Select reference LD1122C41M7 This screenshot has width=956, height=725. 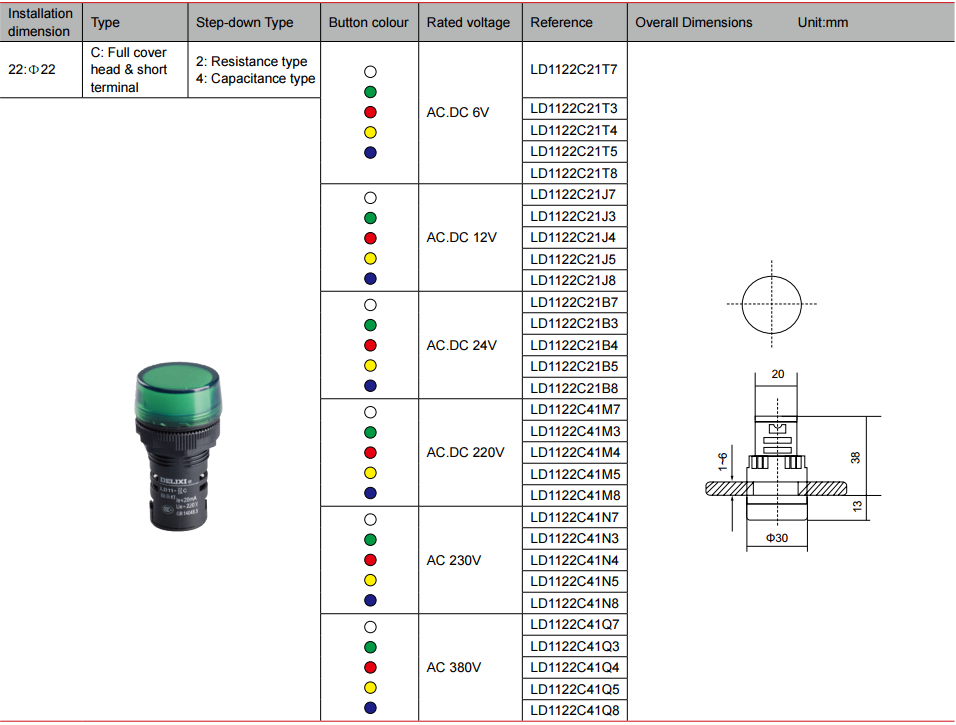(x=575, y=410)
